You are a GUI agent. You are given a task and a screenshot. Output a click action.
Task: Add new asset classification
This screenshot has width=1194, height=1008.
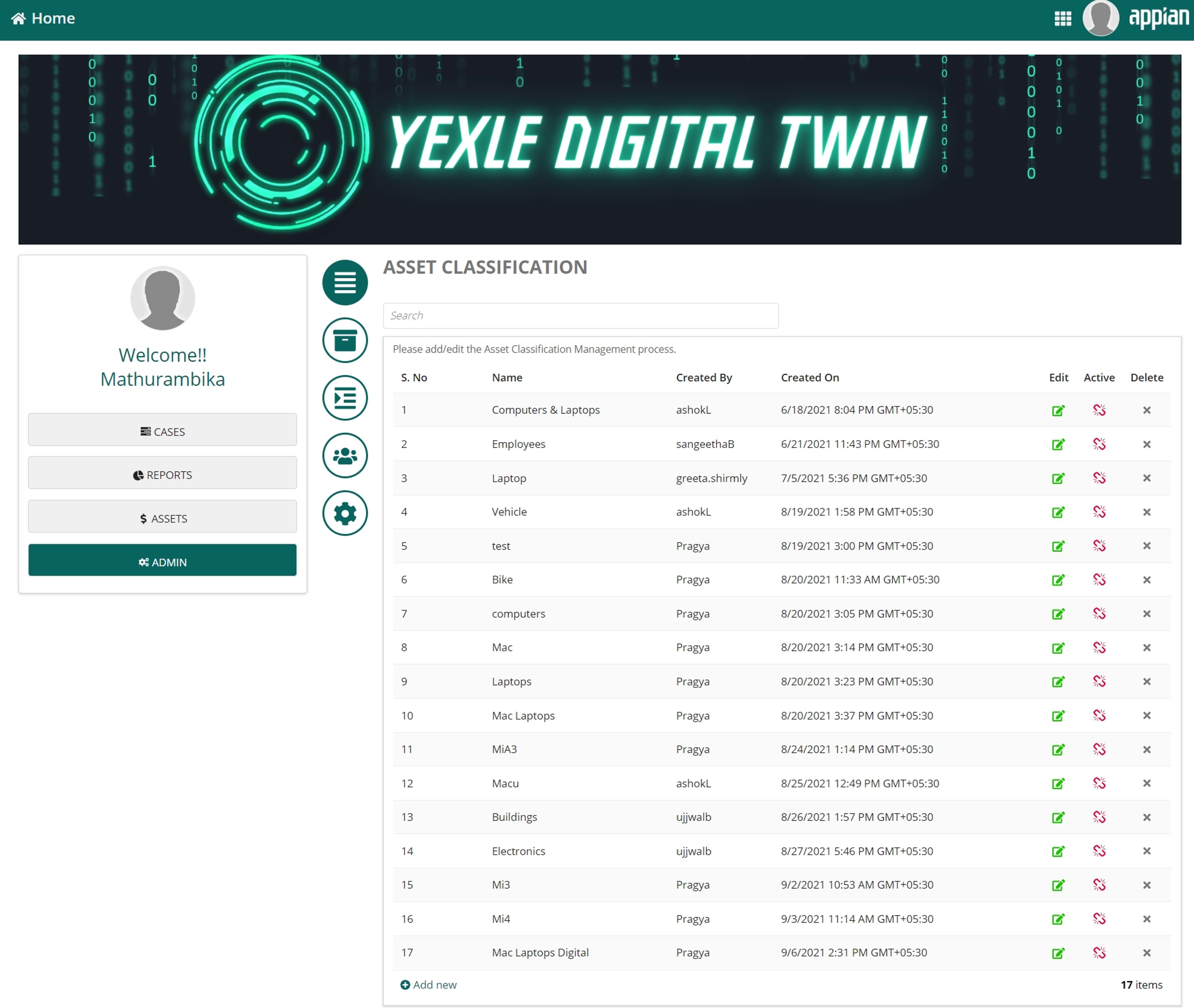(428, 985)
